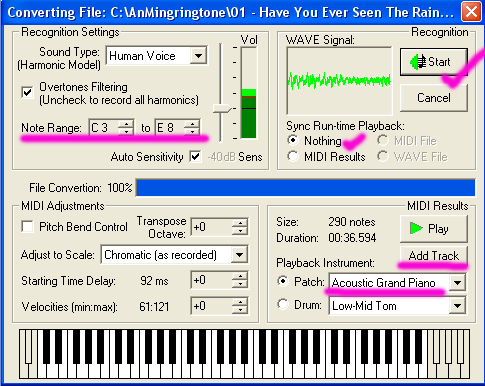The height and width of the screenshot is (386, 485).
Task: Click the E 8 note range field
Action: tap(170, 128)
